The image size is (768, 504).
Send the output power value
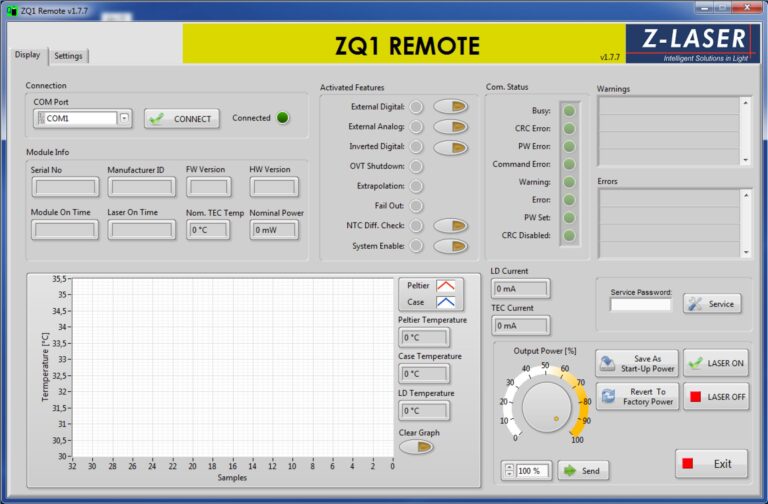point(583,471)
